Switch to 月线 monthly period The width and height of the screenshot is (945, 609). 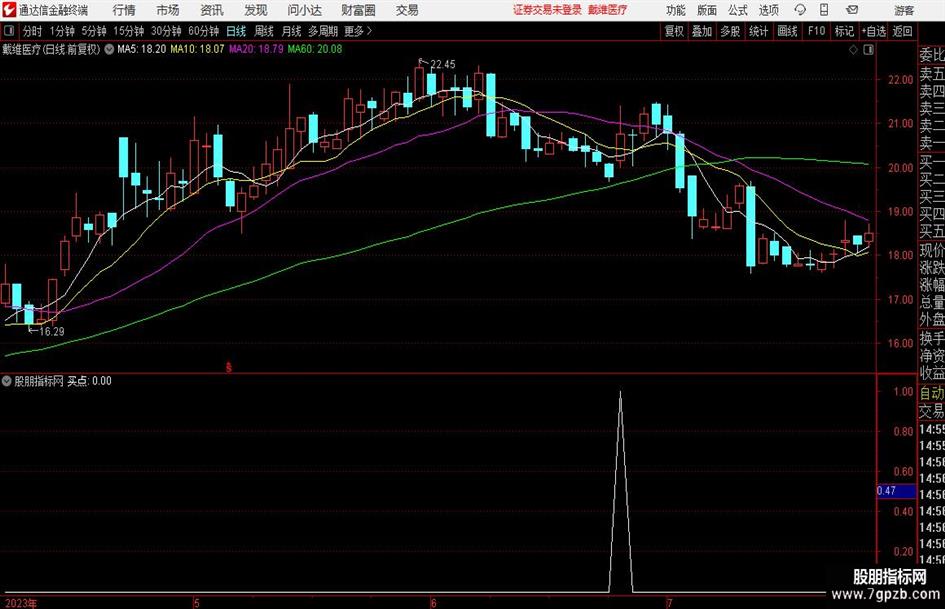click(291, 31)
